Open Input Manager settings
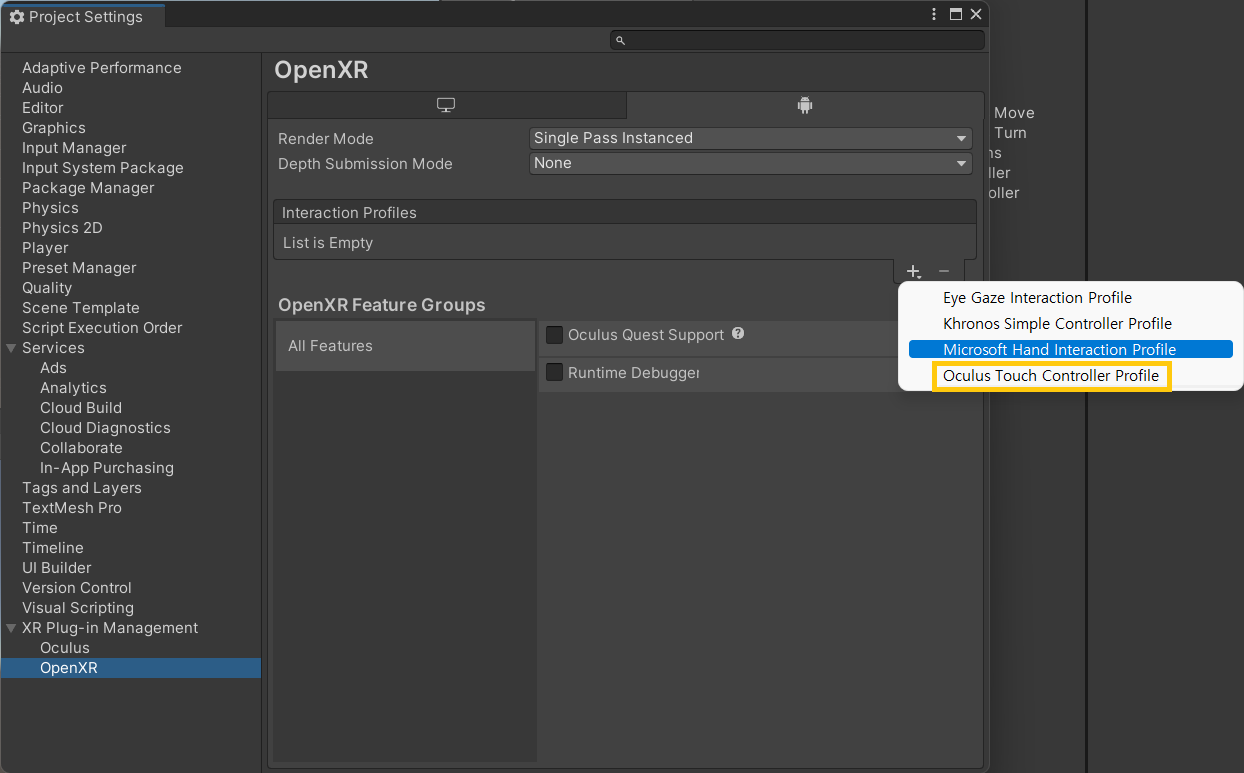 (x=74, y=148)
